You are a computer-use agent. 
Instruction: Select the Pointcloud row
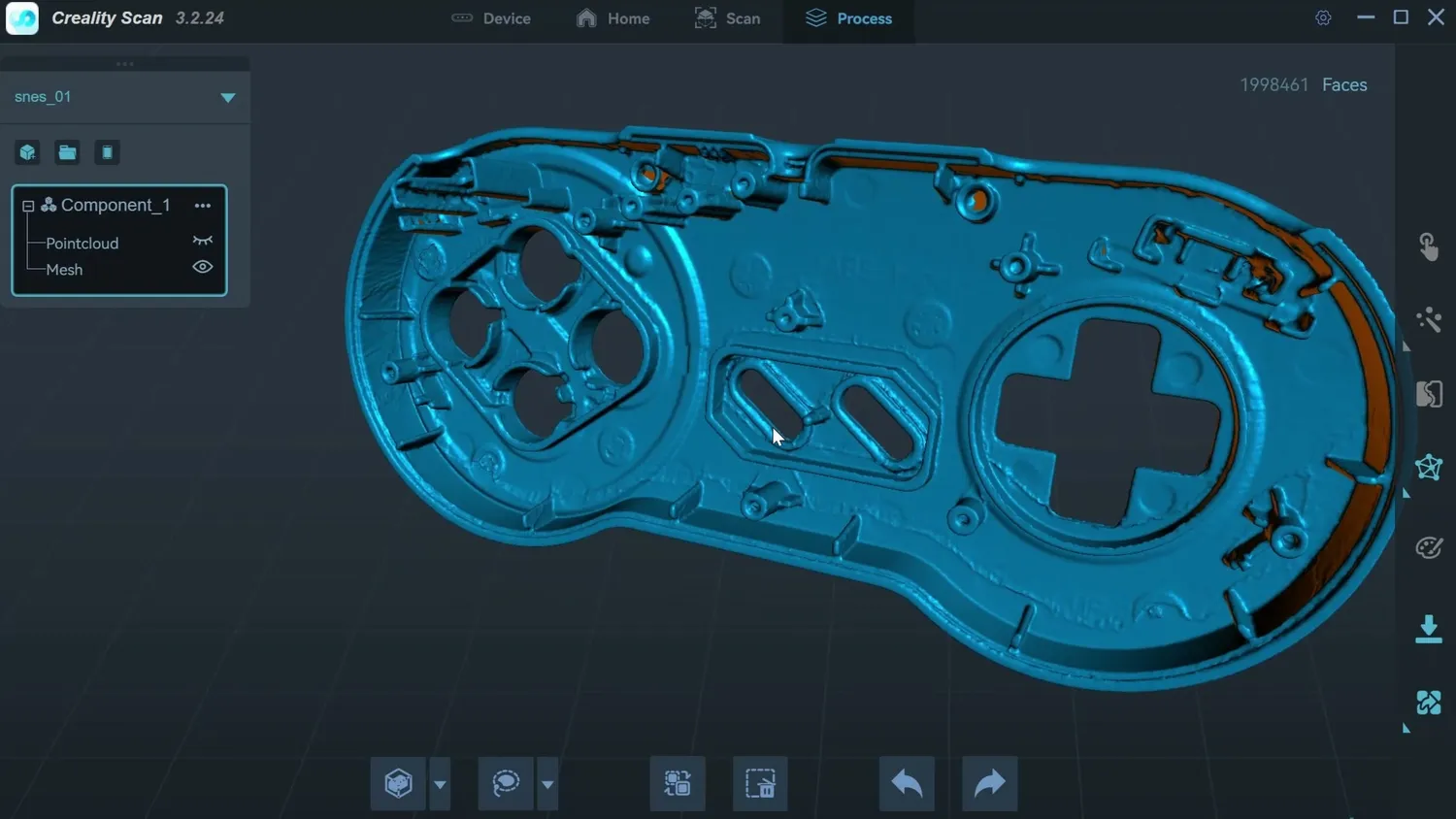[83, 244]
